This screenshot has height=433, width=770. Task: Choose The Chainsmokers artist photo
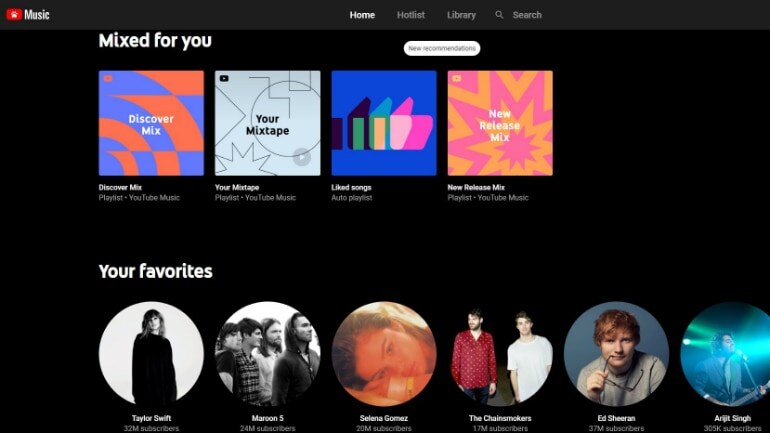tap(500, 354)
